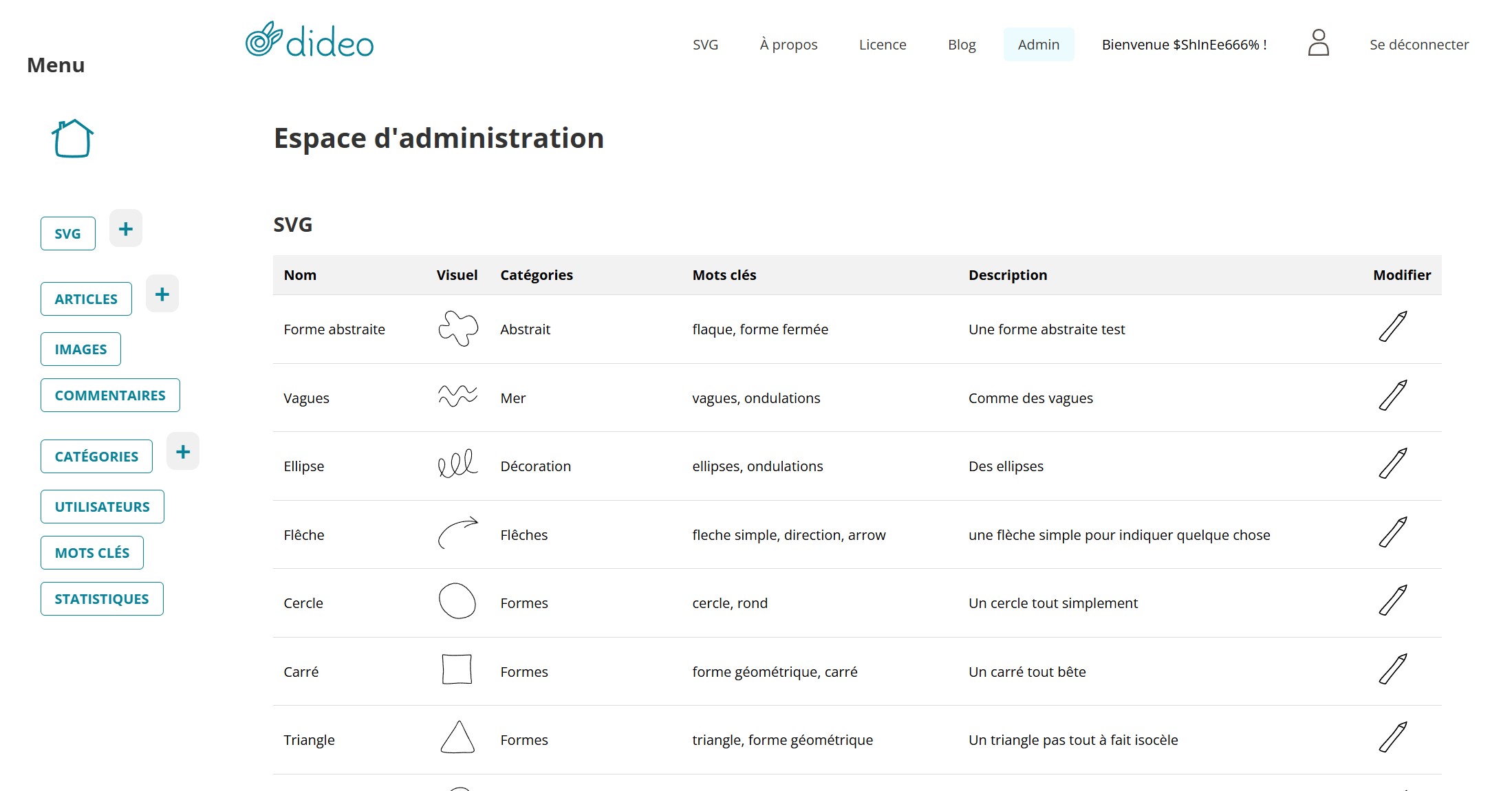This screenshot has width=1512, height=791.
Task: Click the Abstrait category cell
Action: 525,329
